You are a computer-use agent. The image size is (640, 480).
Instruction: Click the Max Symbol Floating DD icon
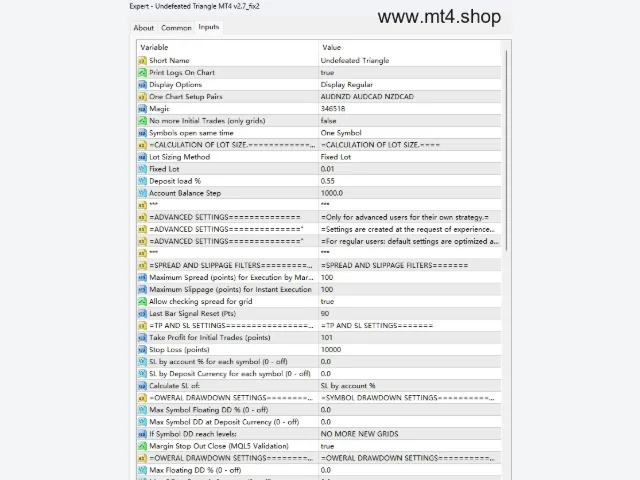tap(142, 410)
